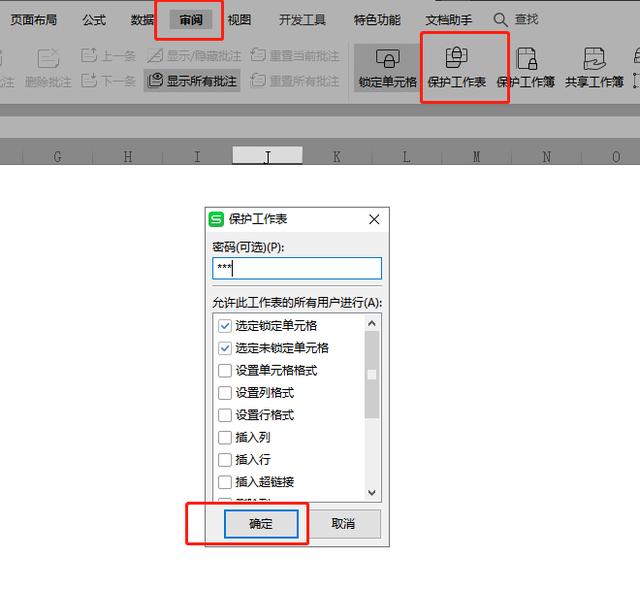Click the permissions list scroll down arrow
The width and height of the screenshot is (640, 590).
pos(371,492)
